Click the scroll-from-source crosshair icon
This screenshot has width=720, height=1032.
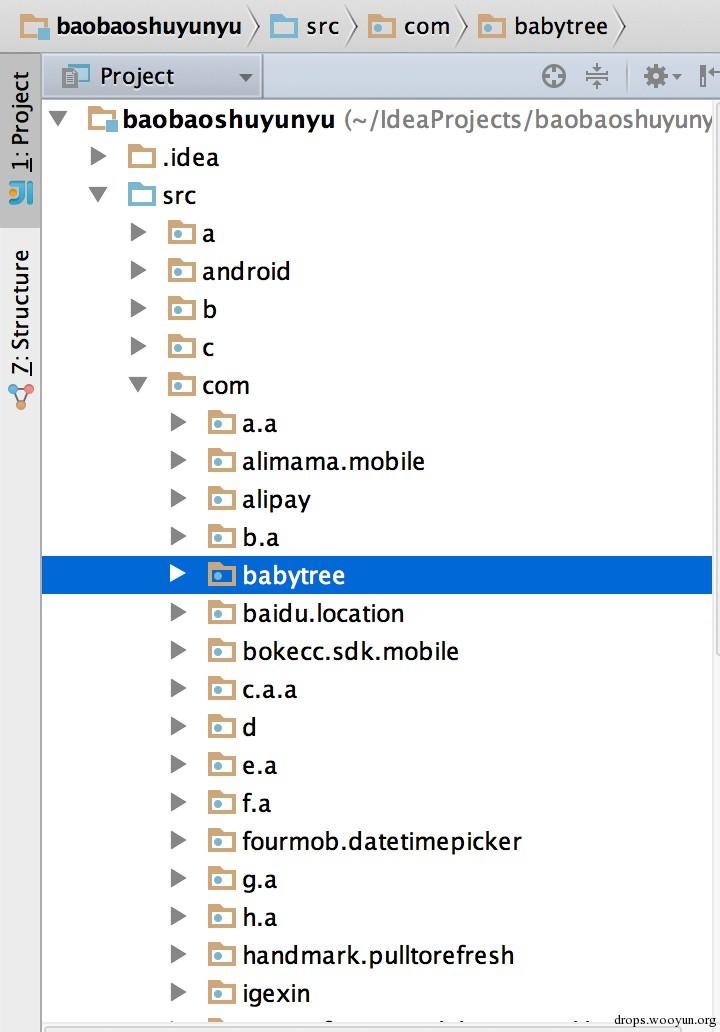pyautogui.click(x=553, y=76)
